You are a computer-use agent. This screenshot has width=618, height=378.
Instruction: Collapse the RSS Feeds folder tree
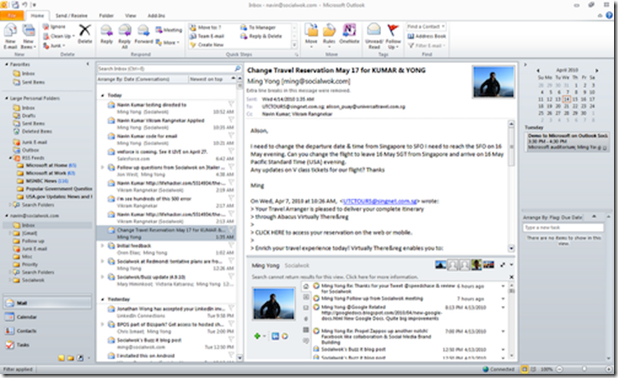(10, 158)
